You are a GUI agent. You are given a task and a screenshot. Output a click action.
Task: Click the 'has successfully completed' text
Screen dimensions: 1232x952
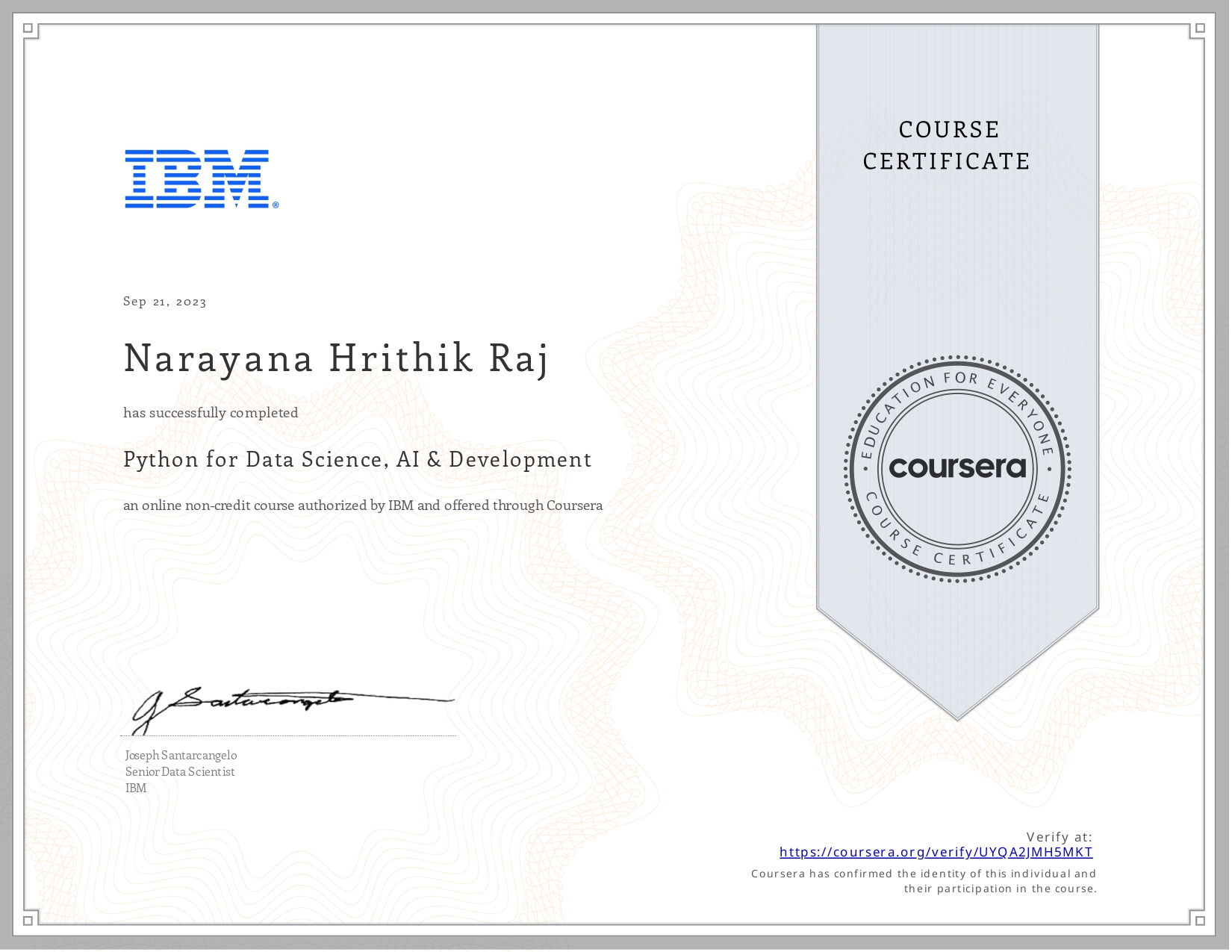pos(210,412)
